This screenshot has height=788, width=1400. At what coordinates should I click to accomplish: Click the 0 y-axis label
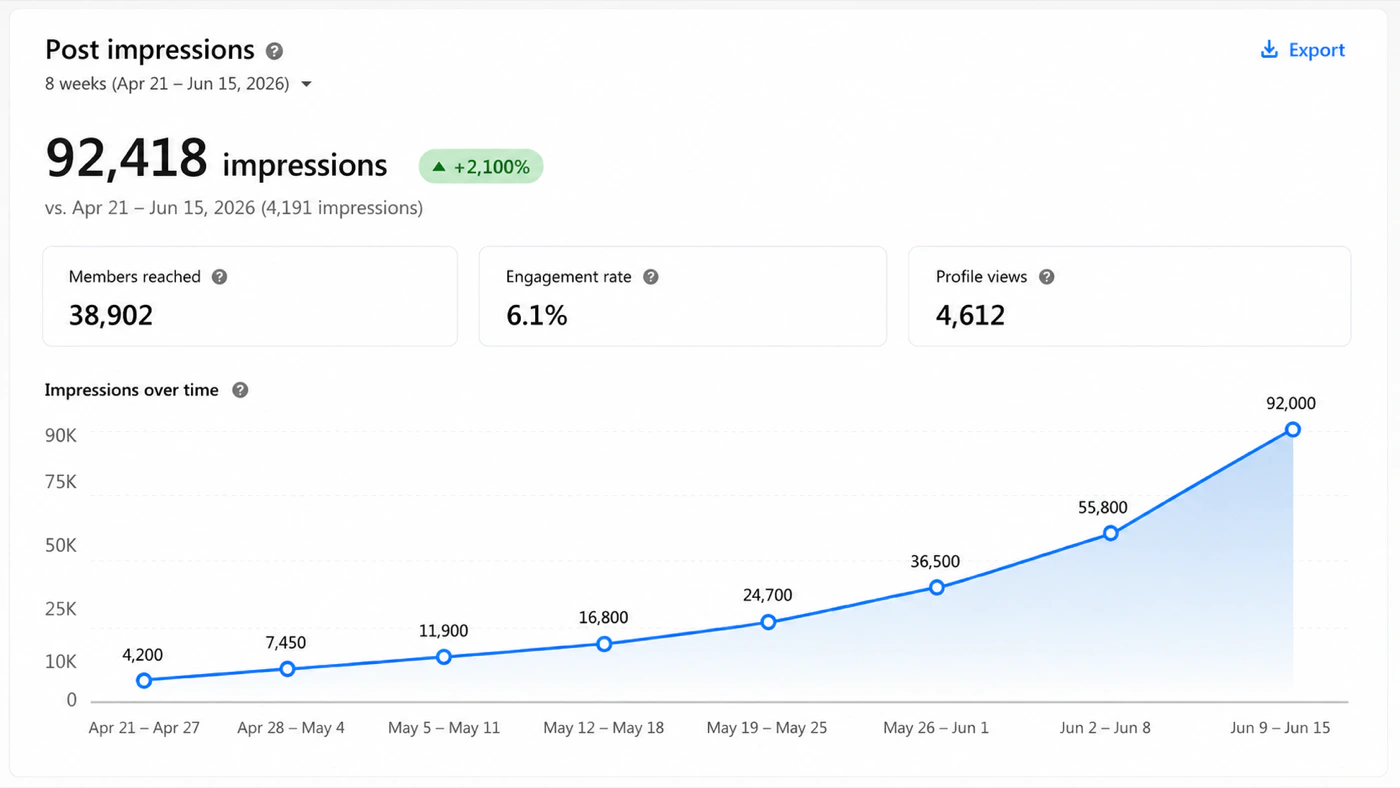pos(71,700)
